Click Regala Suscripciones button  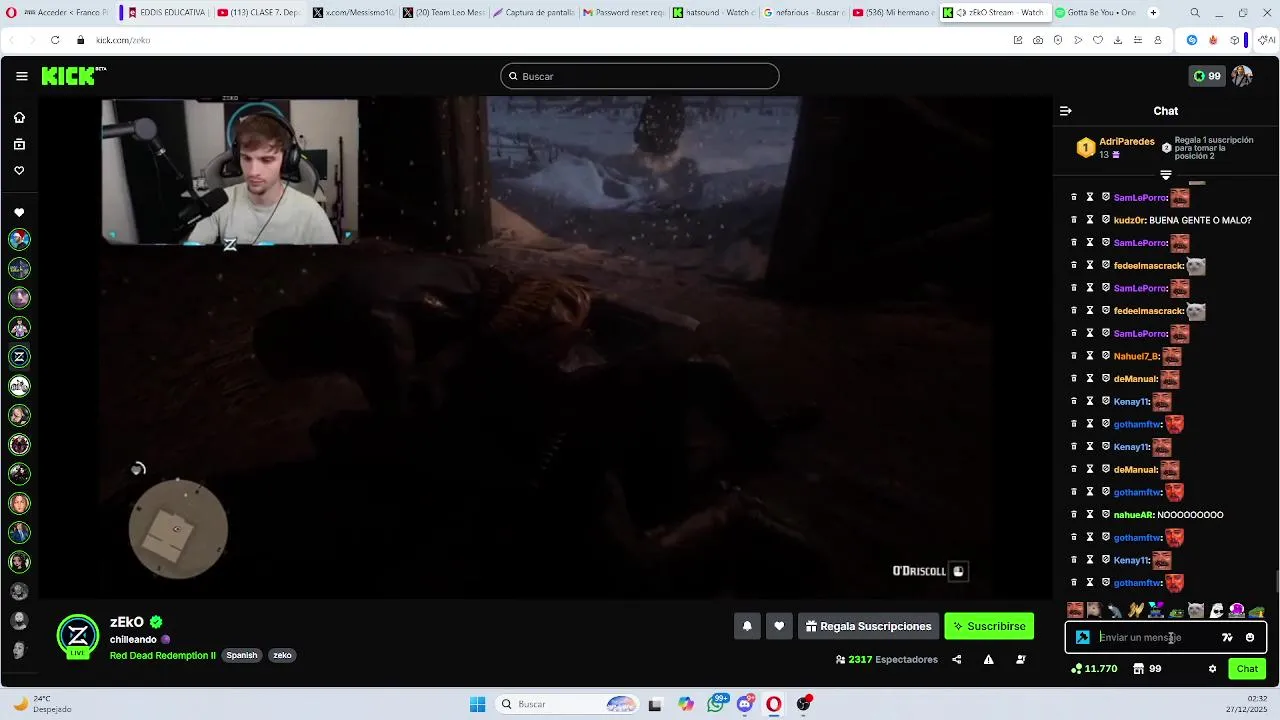868,626
